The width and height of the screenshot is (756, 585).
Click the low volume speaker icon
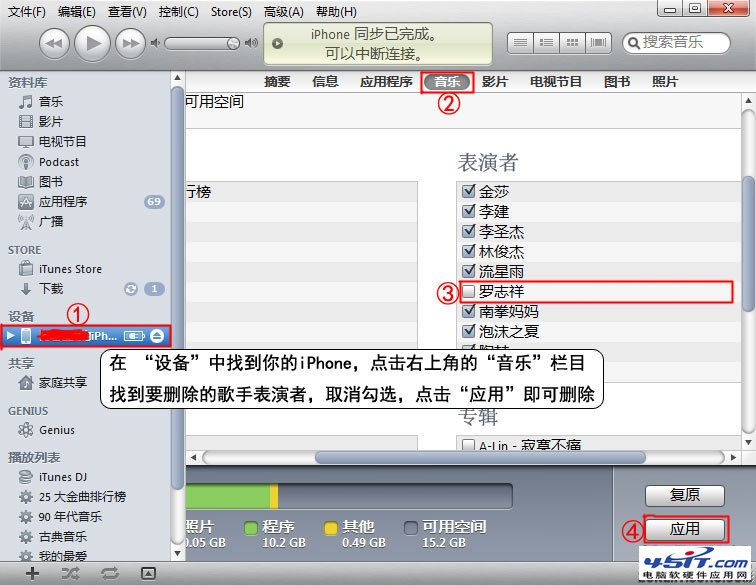[x=155, y=43]
